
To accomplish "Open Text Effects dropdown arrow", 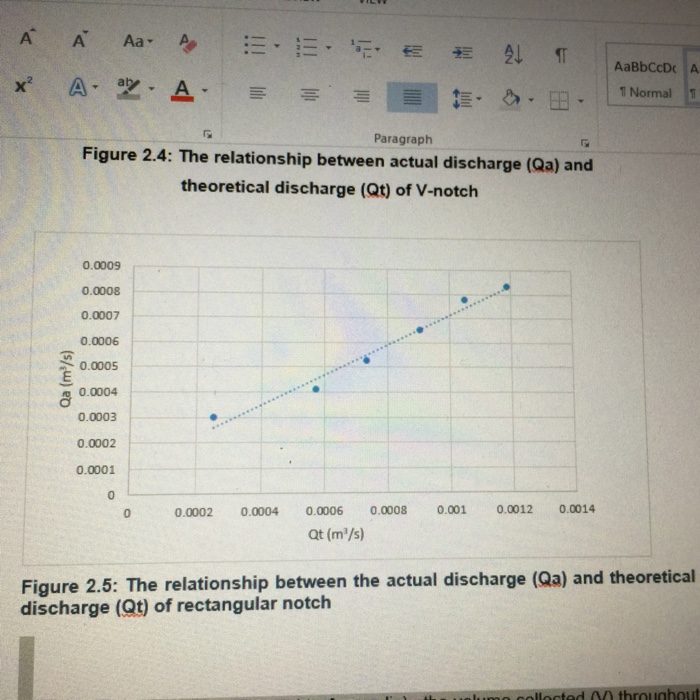I will pos(95,86).
